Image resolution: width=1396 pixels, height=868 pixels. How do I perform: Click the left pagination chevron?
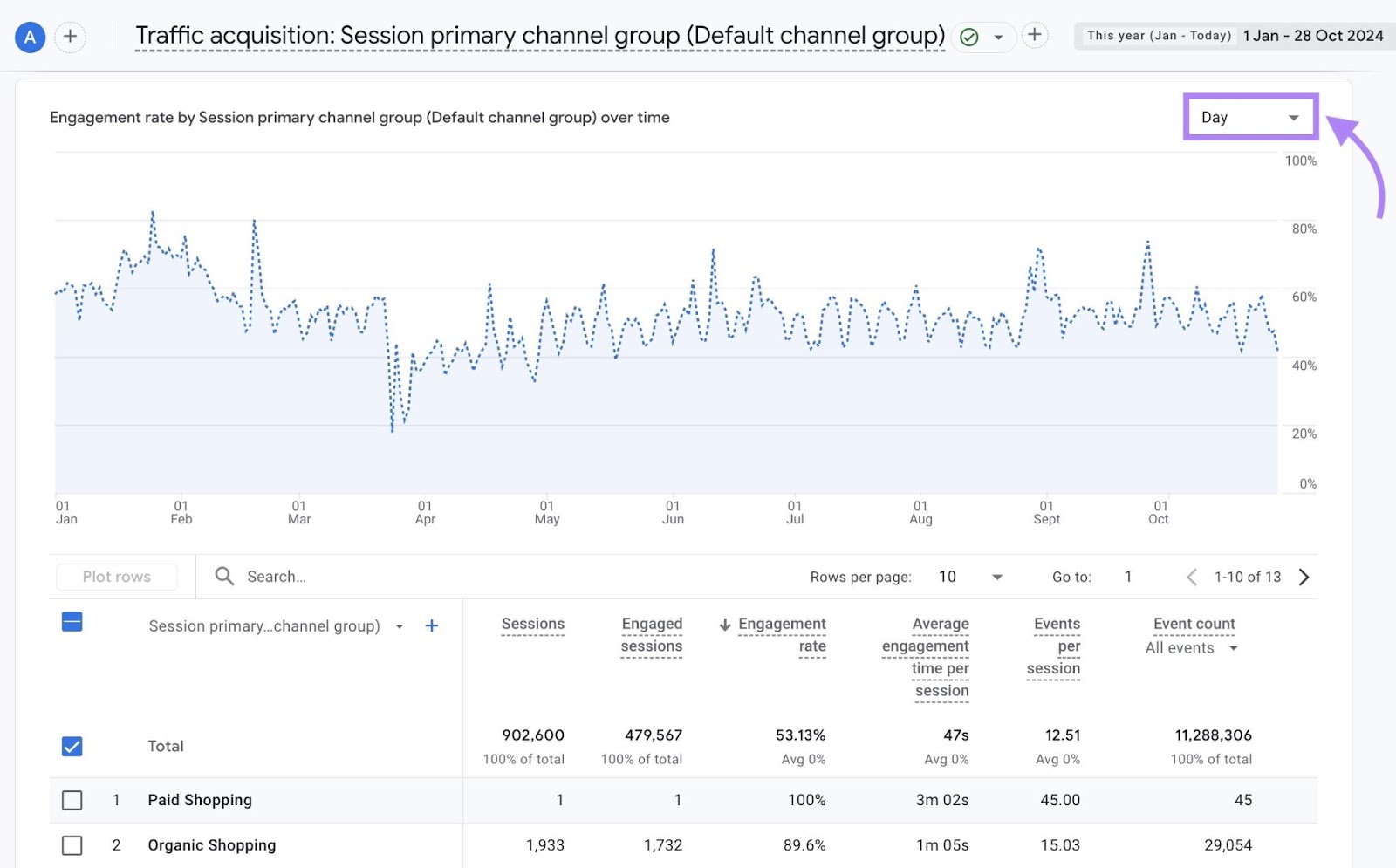[x=1192, y=577]
